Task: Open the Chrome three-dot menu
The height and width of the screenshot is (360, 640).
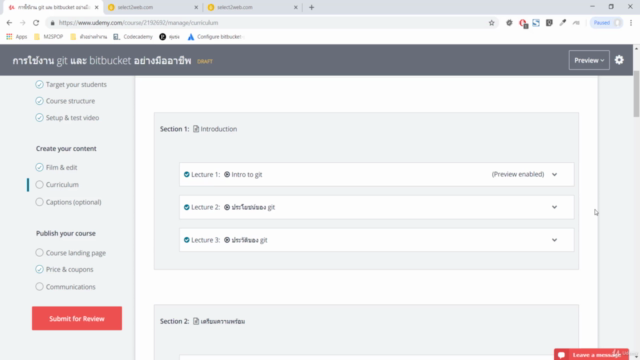Action: [x=631, y=23]
